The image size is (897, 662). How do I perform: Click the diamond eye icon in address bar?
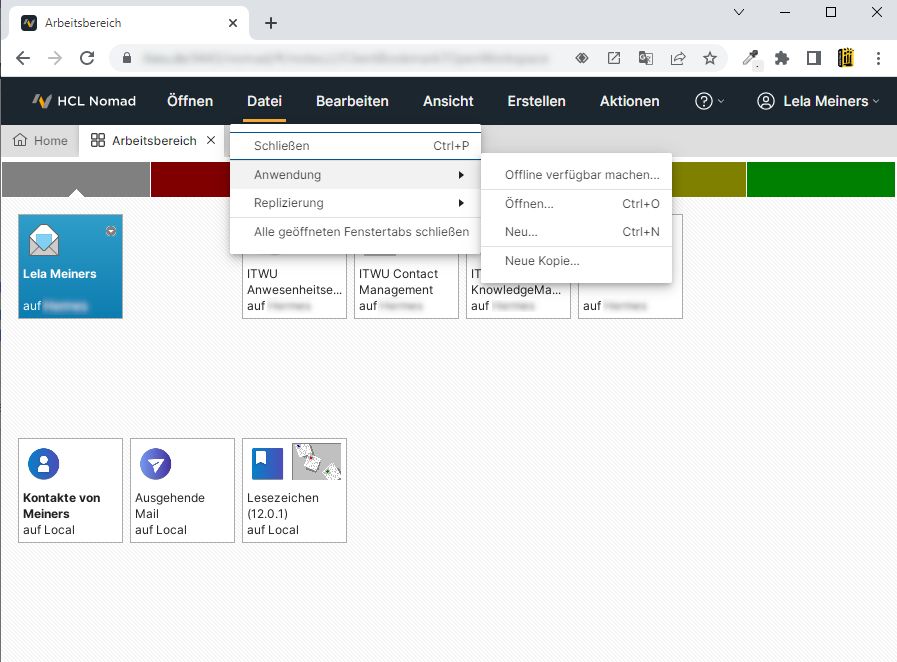coord(582,58)
